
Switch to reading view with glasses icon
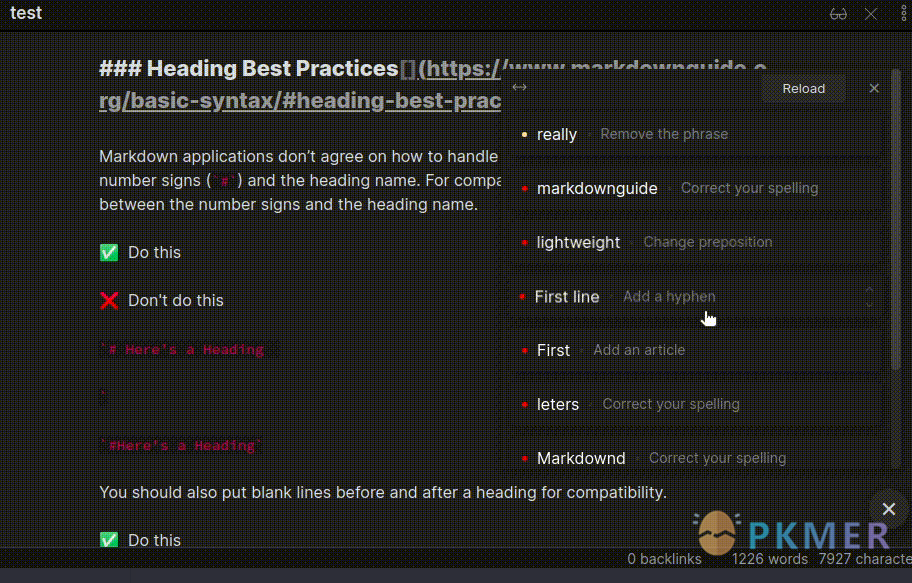pyautogui.click(x=838, y=14)
